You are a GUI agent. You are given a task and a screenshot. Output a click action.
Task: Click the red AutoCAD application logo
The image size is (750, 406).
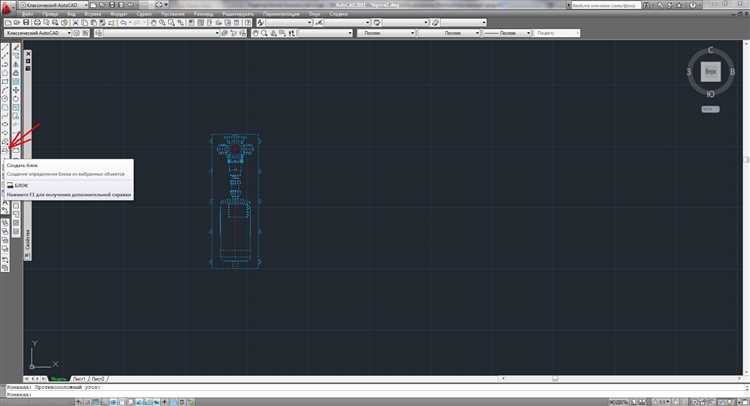7,6
